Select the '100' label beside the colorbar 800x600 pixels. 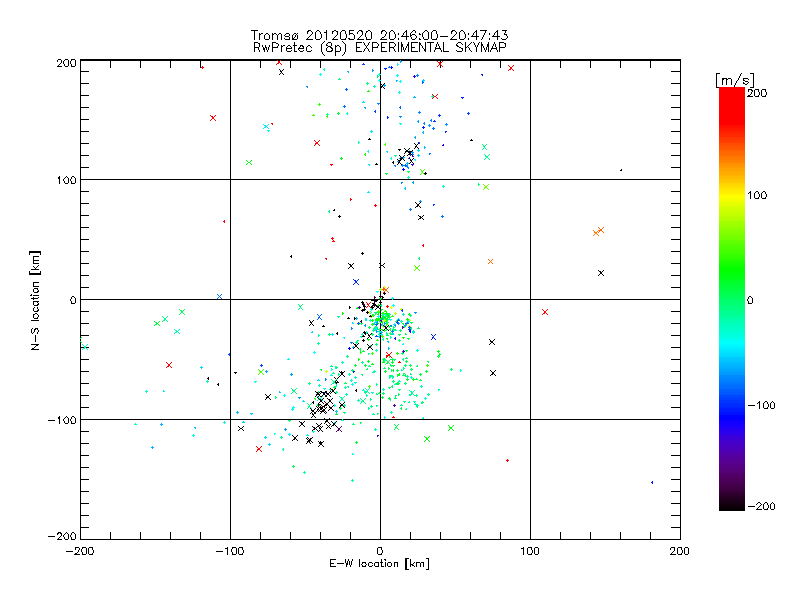pos(757,195)
